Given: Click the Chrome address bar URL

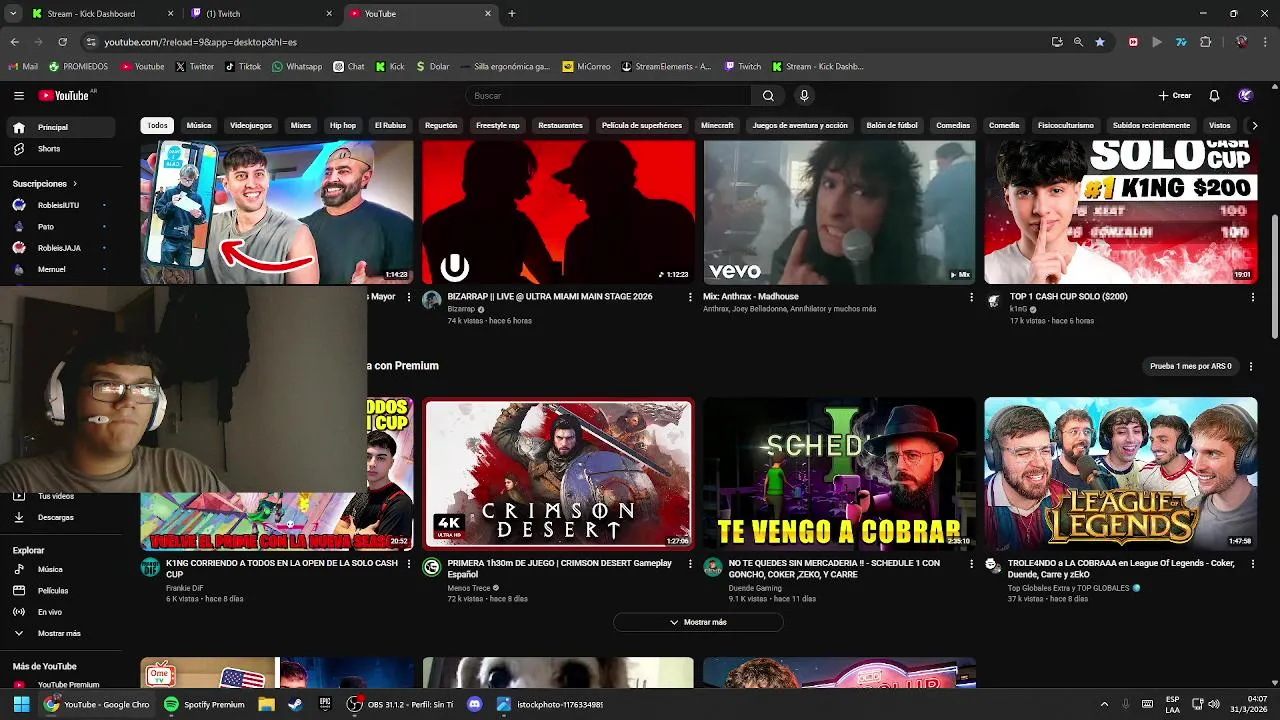Looking at the screenshot, I should coord(200,42).
